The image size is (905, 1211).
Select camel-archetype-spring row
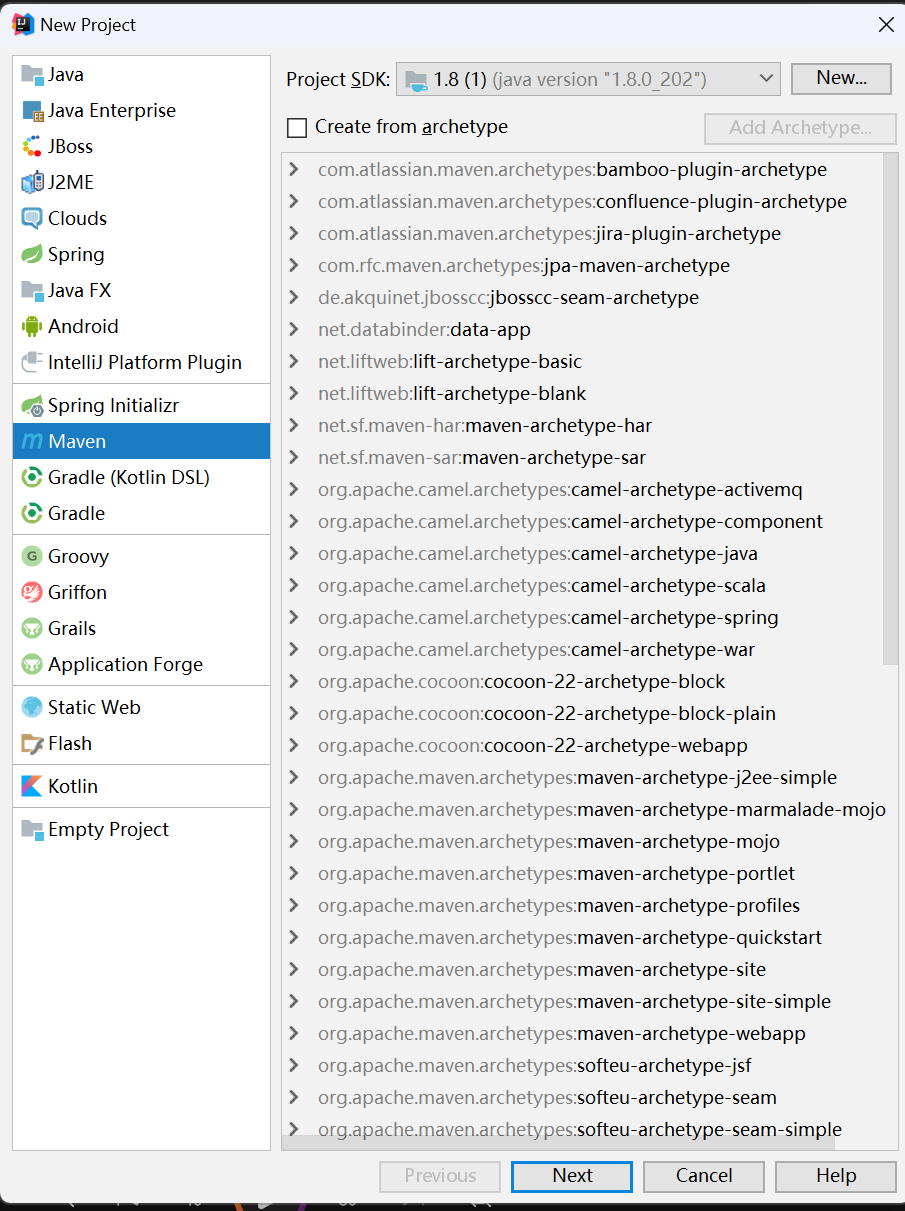[582, 618]
